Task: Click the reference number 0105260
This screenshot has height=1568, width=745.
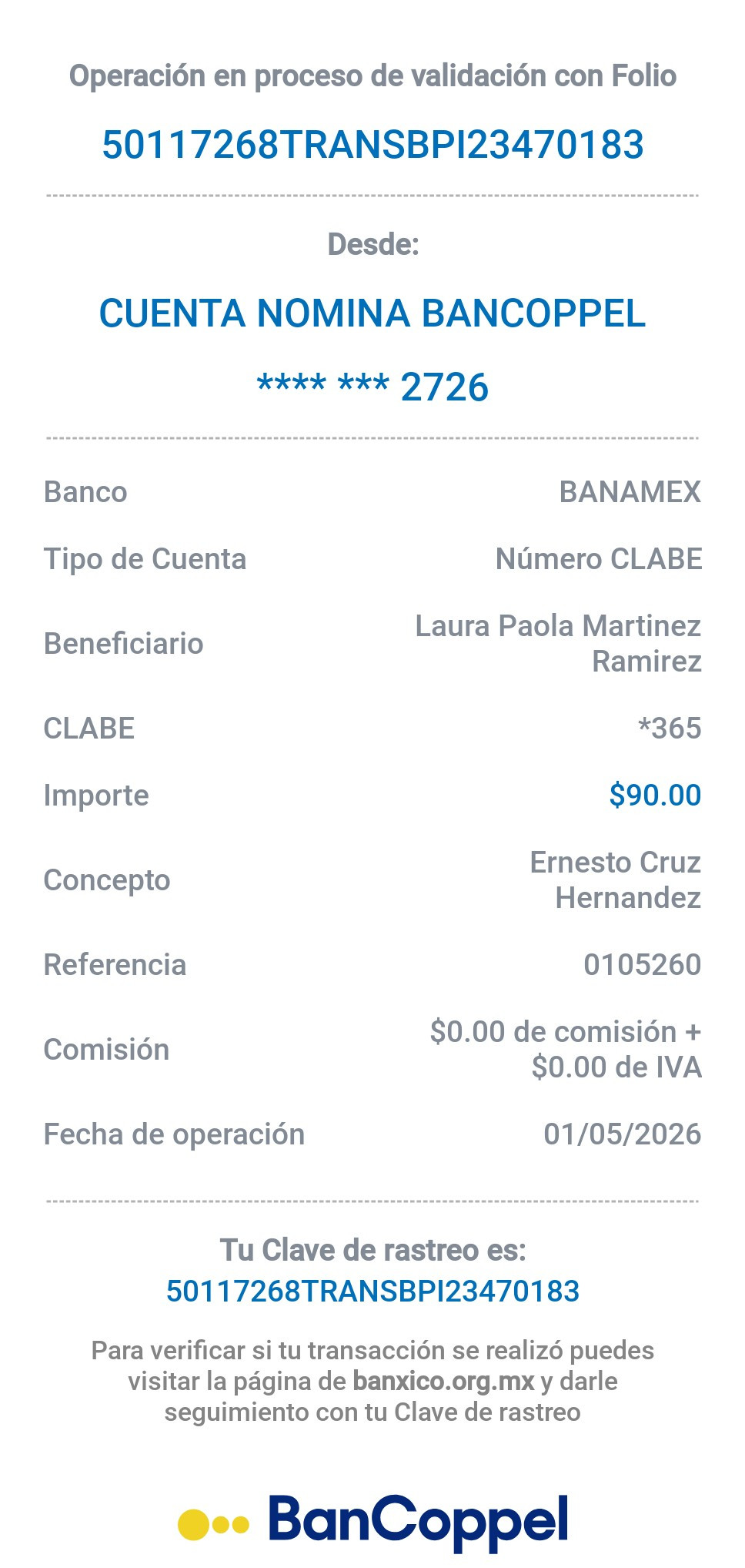Action: coord(643,964)
